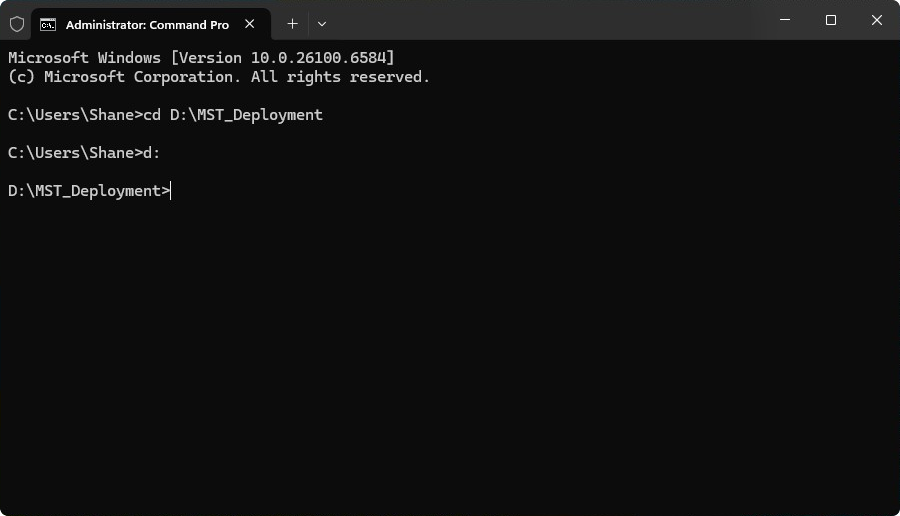Click the Microsoft Windows version line
The image size is (900, 516).
pyautogui.click(x=201, y=58)
